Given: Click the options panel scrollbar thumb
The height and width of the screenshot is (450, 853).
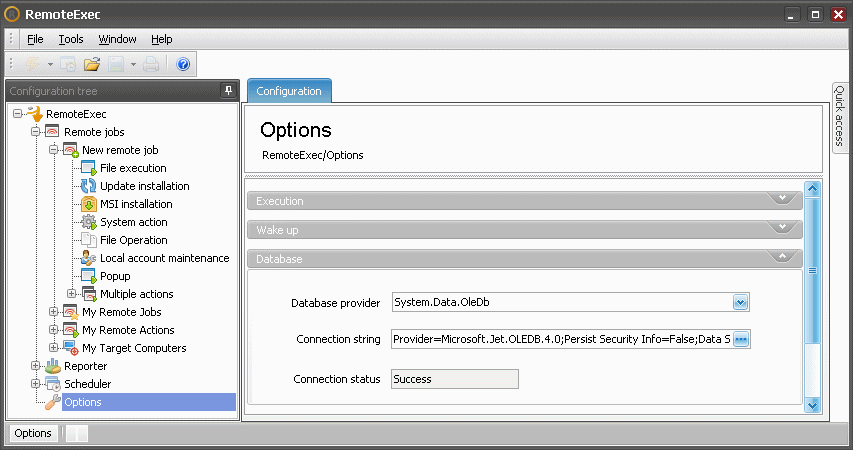Looking at the screenshot, I should point(812,270).
